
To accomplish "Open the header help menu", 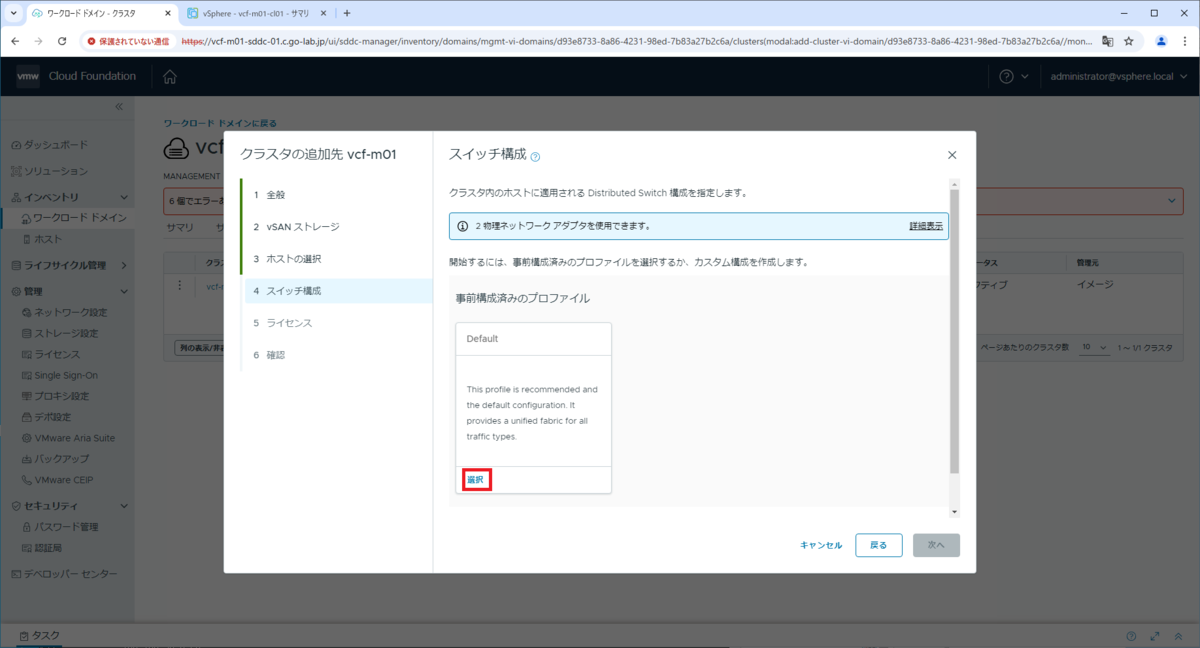I will tap(1014, 77).
